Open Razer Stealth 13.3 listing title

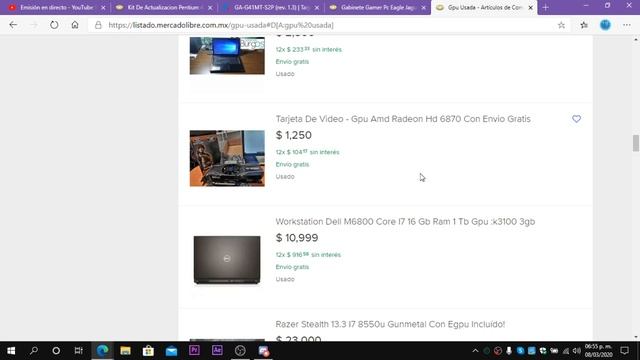(390, 324)
